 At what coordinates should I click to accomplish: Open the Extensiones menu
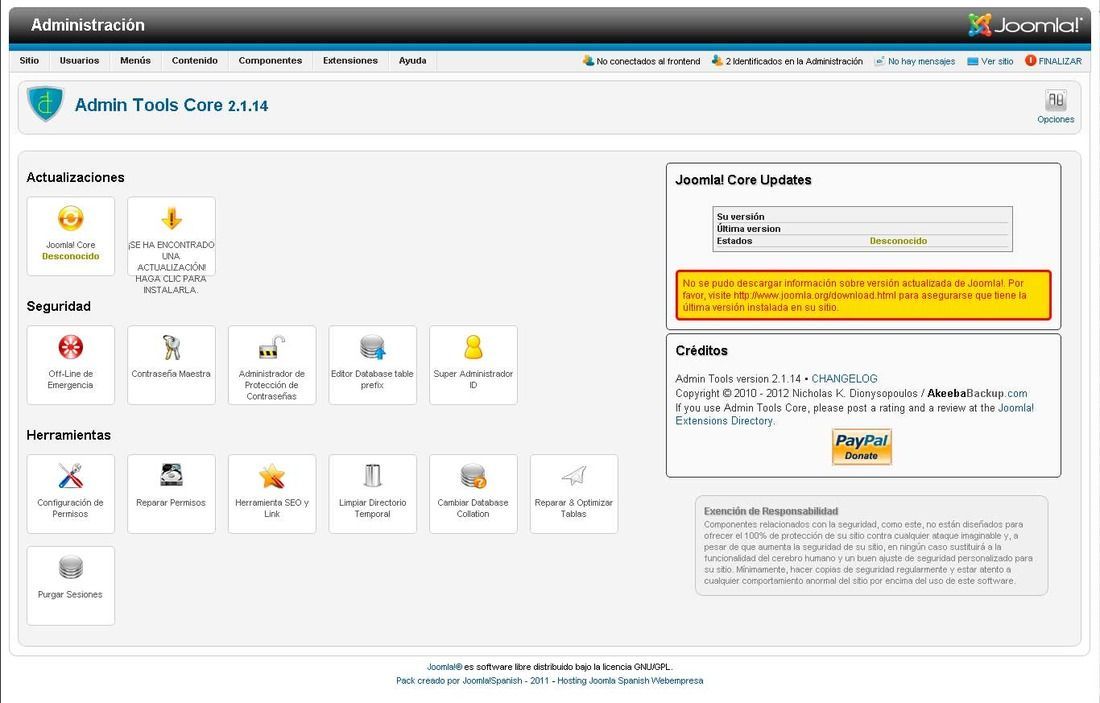[350, 61]
